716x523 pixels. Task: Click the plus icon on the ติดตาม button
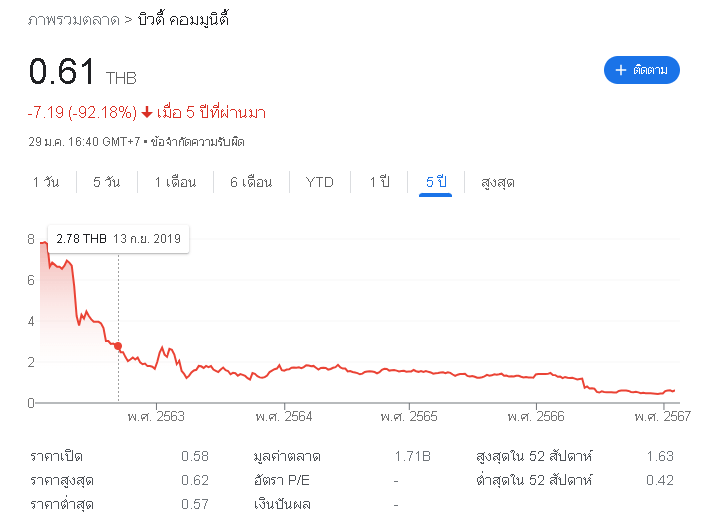(x=620, y=70)
